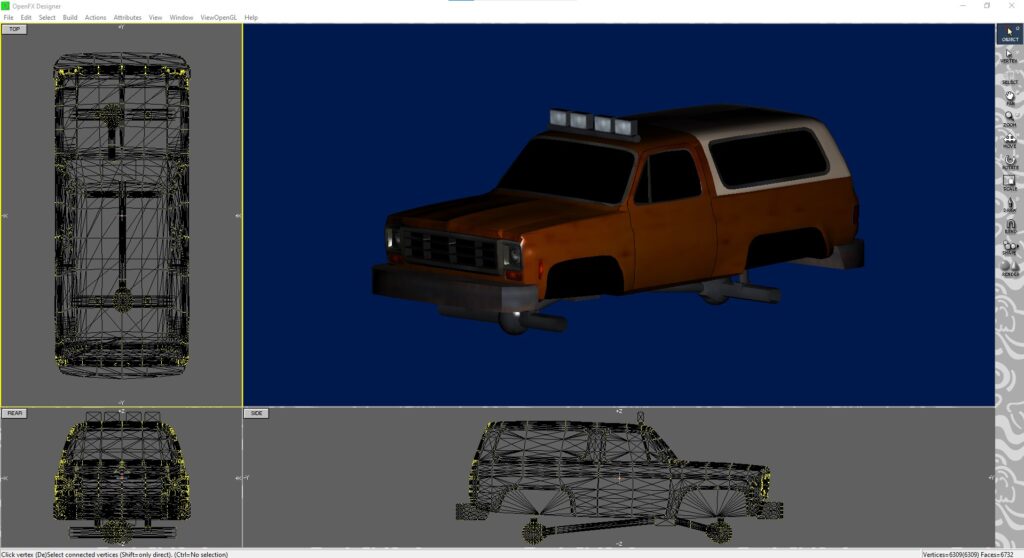This screenshot has height=558, width=1024.
Task: Activate the Object mode tool
Action: [x=1009, y=34]
